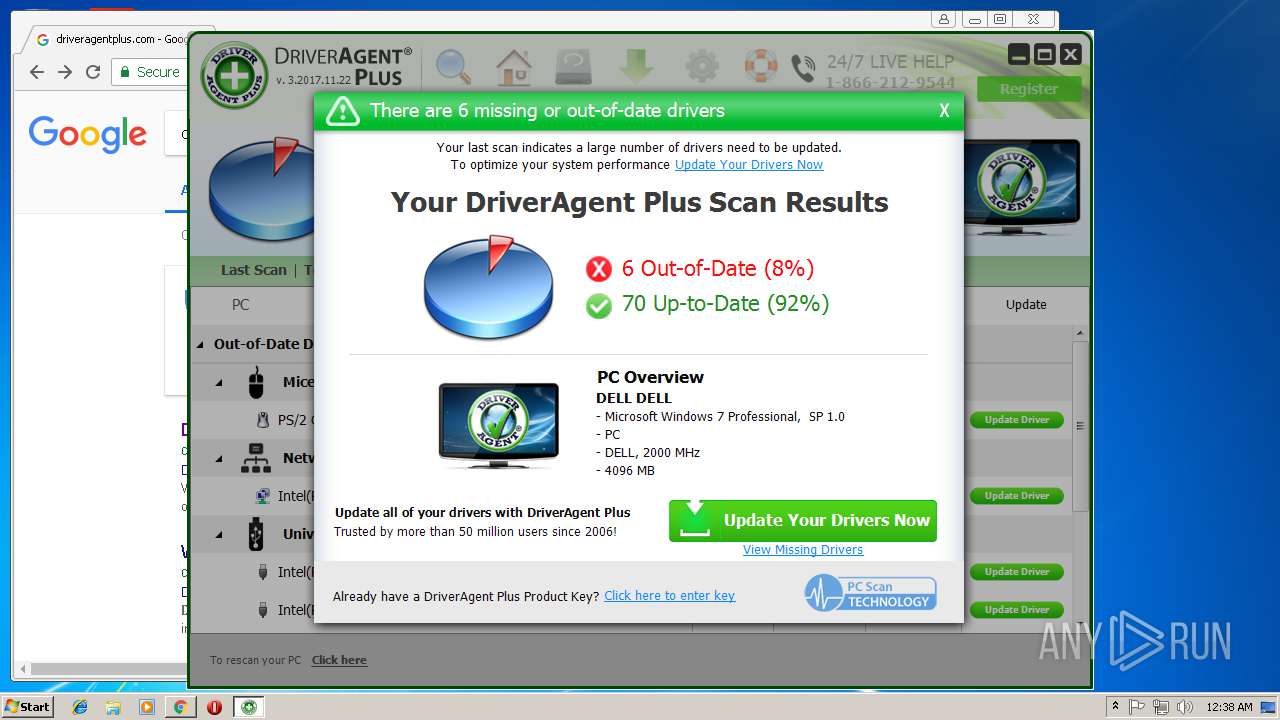Click the taskbar clock showing 12:38 AM

[x=1229, y=707]
